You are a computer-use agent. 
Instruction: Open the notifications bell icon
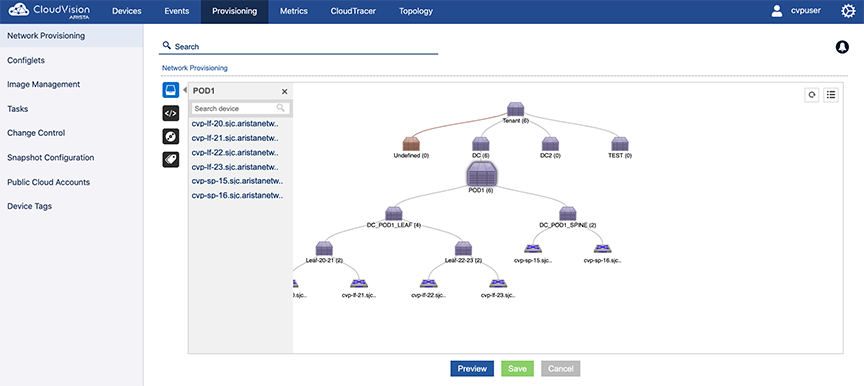tap(842, 47)
